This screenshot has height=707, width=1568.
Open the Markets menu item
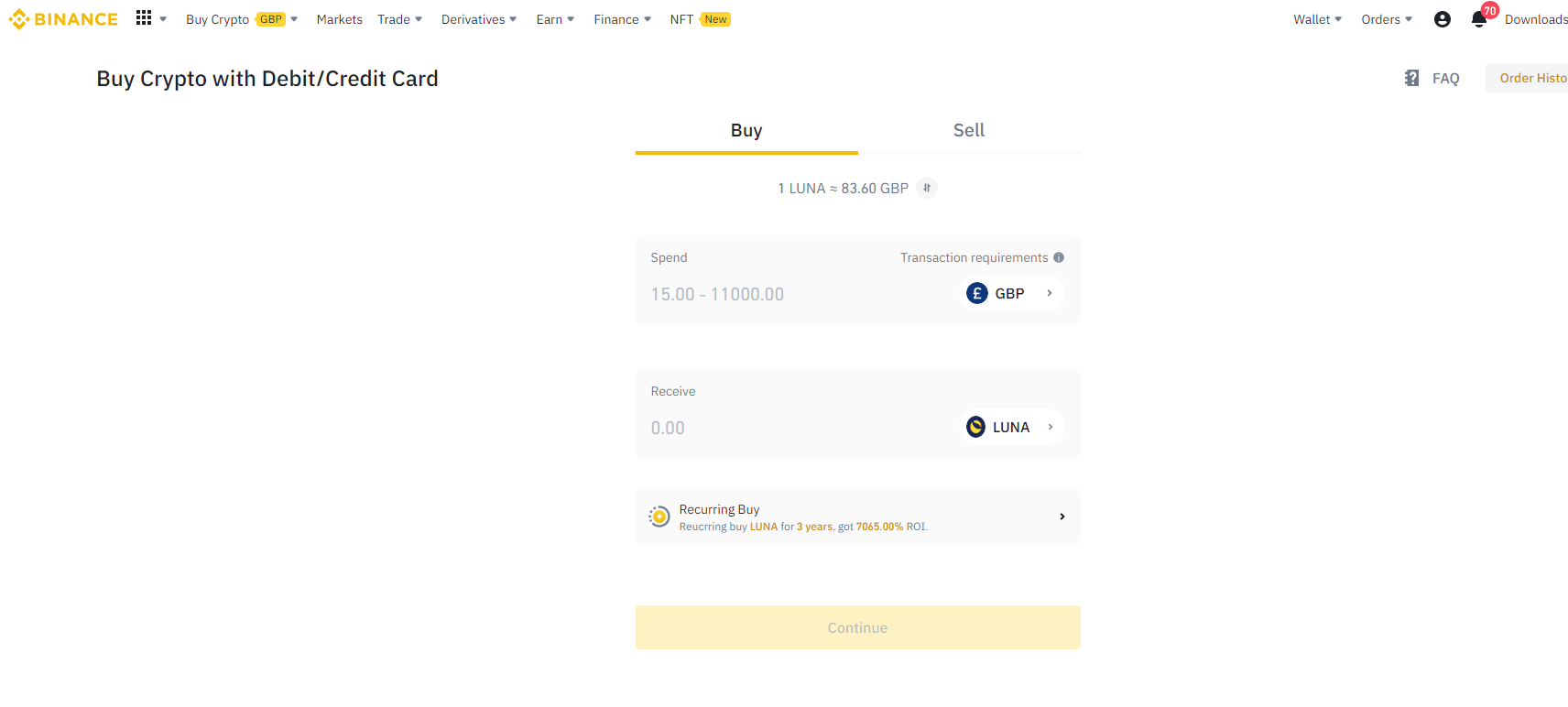click(339, 19)
